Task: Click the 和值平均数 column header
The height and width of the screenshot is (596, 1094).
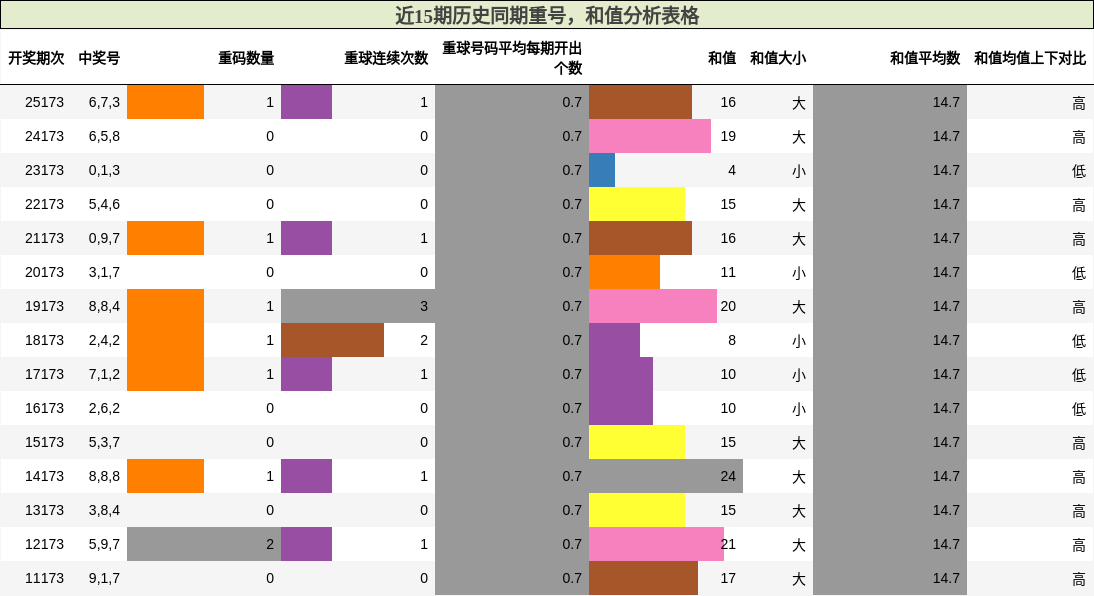Action: 925,58
